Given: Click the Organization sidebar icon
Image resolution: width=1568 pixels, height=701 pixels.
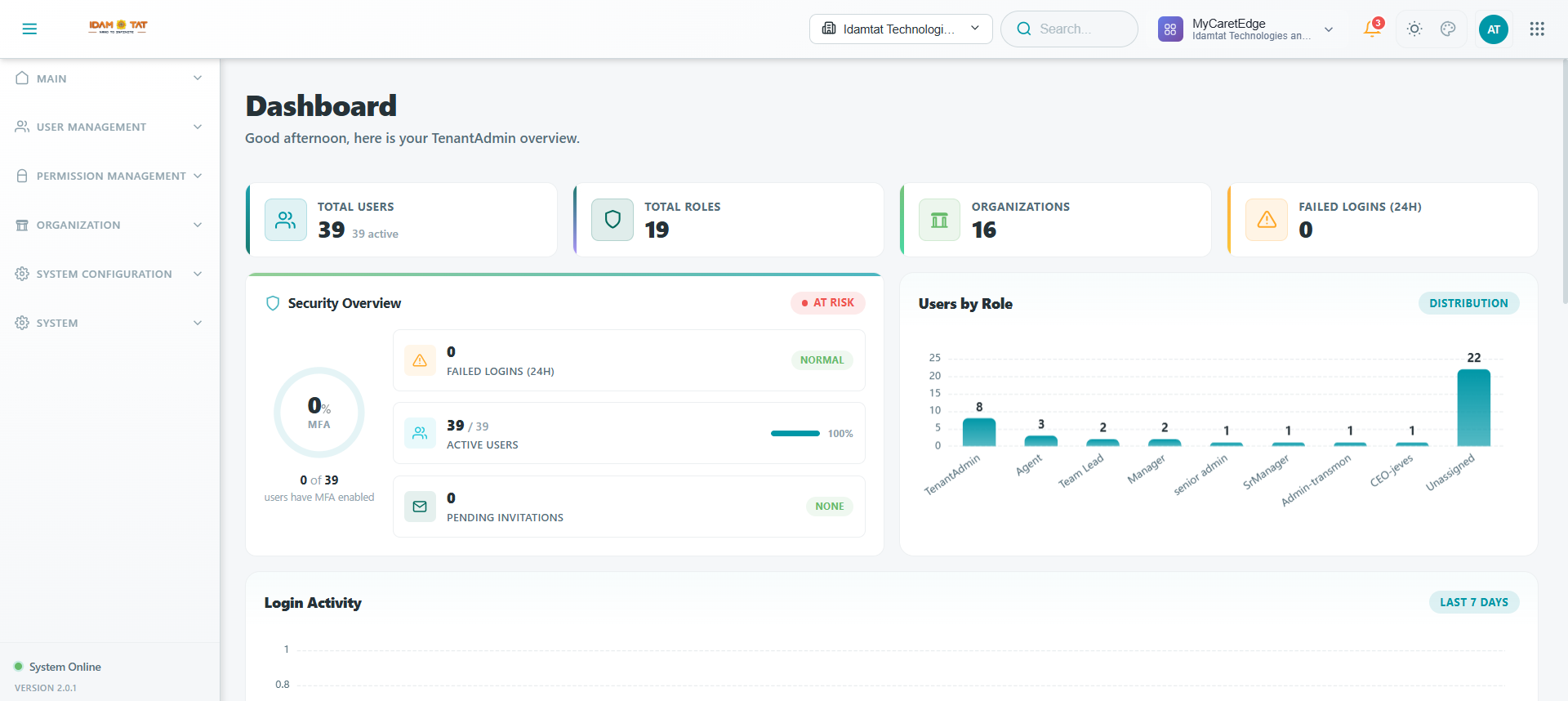Looking at the screenshot, I should [22, 225].
